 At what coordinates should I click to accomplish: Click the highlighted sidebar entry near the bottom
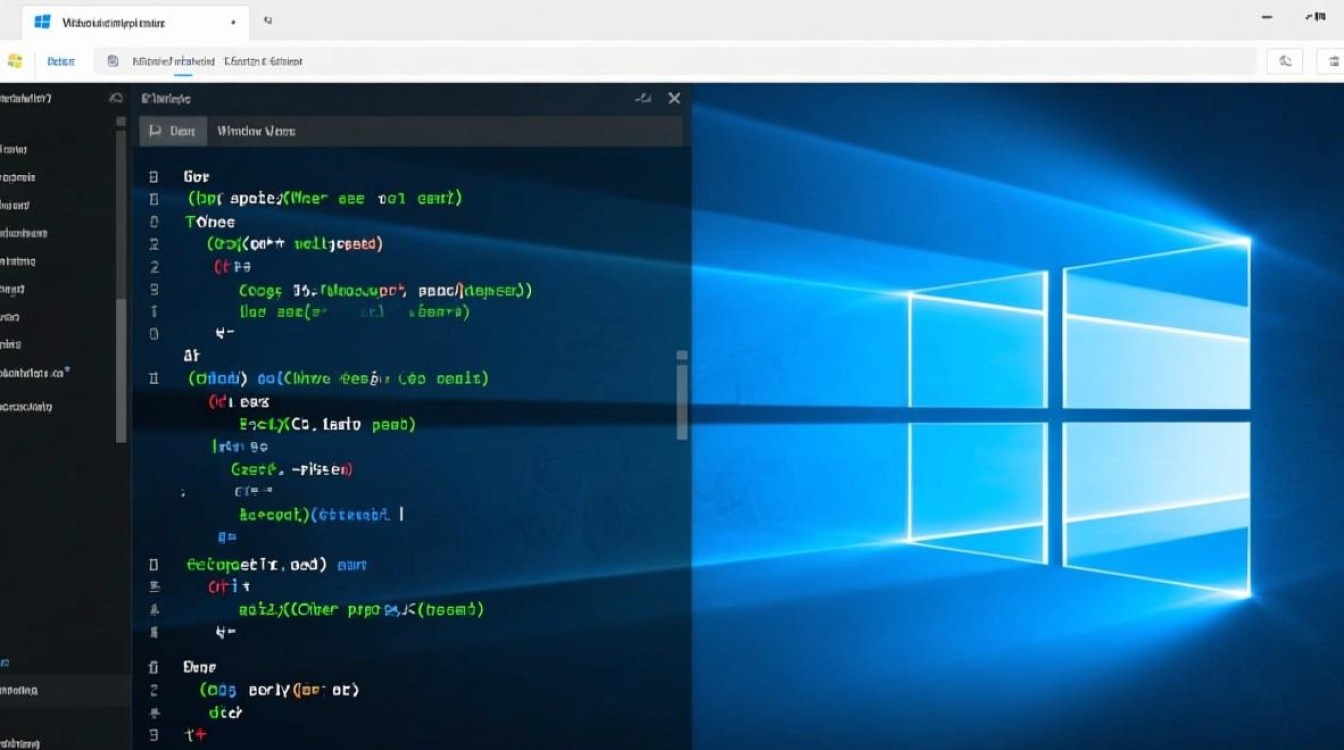pyautogui.click(x=40, y=690)
